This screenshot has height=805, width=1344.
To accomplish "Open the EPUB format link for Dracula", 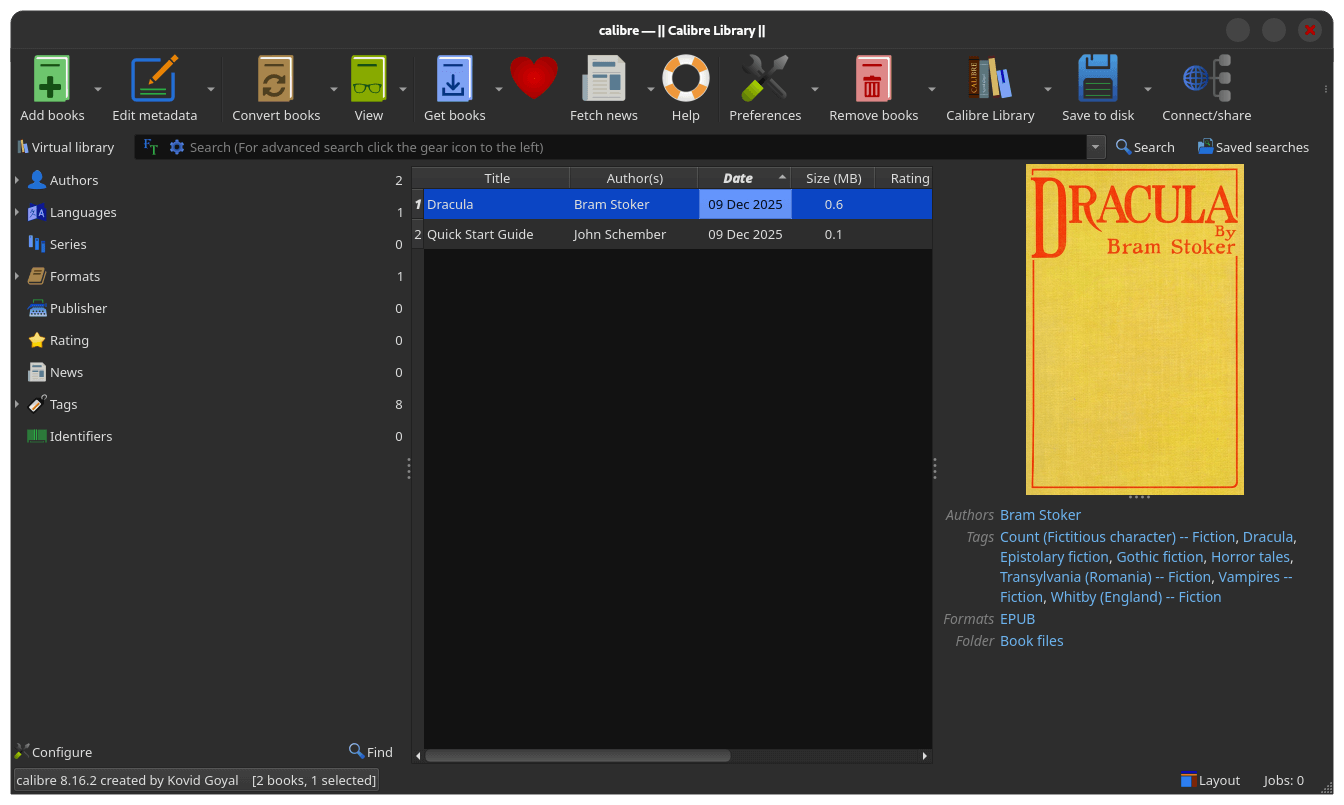I will tap(1017, 618).
